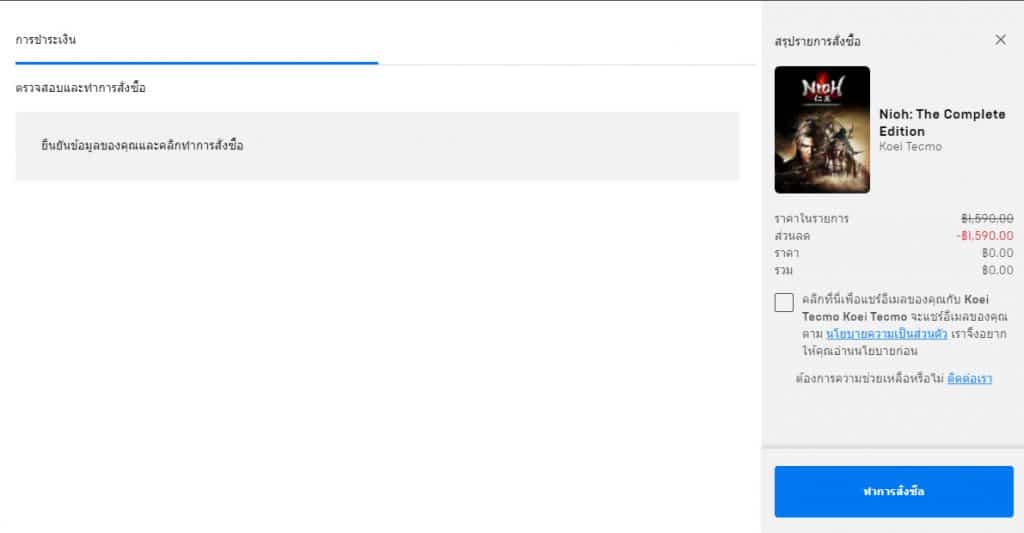
Task: Click the red -฿1,590.00 discount amount
Action: [x=985, y=236]
